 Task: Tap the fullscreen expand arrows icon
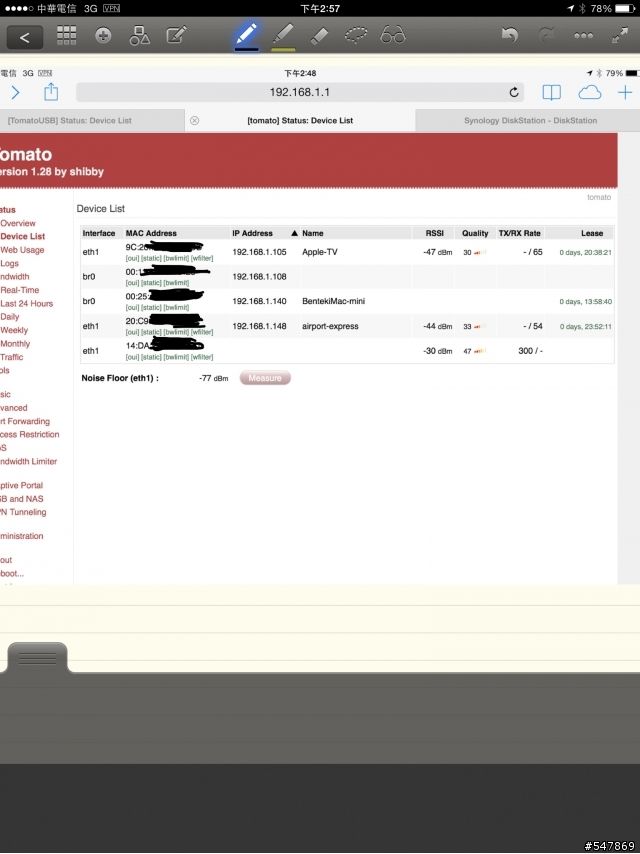pos(620,35)
